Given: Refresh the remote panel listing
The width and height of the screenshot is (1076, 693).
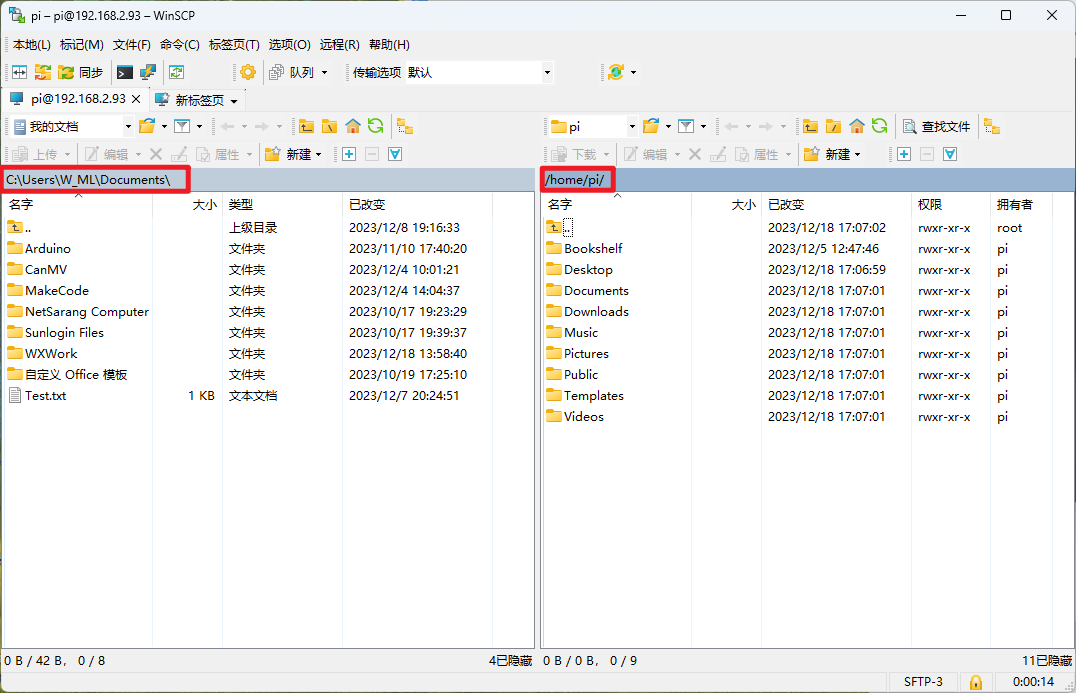Looking at the screenshot, I should click(x=880, y=126).
